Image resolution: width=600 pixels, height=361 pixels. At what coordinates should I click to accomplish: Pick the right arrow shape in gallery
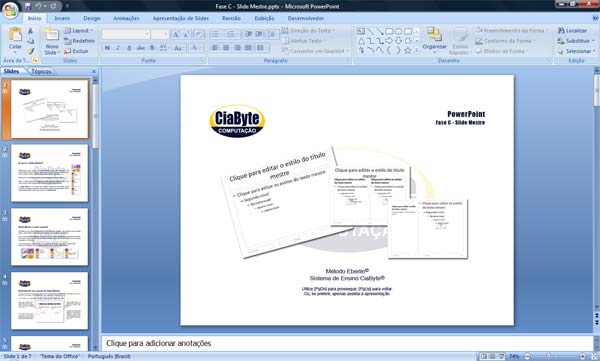(x=389, y=41)
